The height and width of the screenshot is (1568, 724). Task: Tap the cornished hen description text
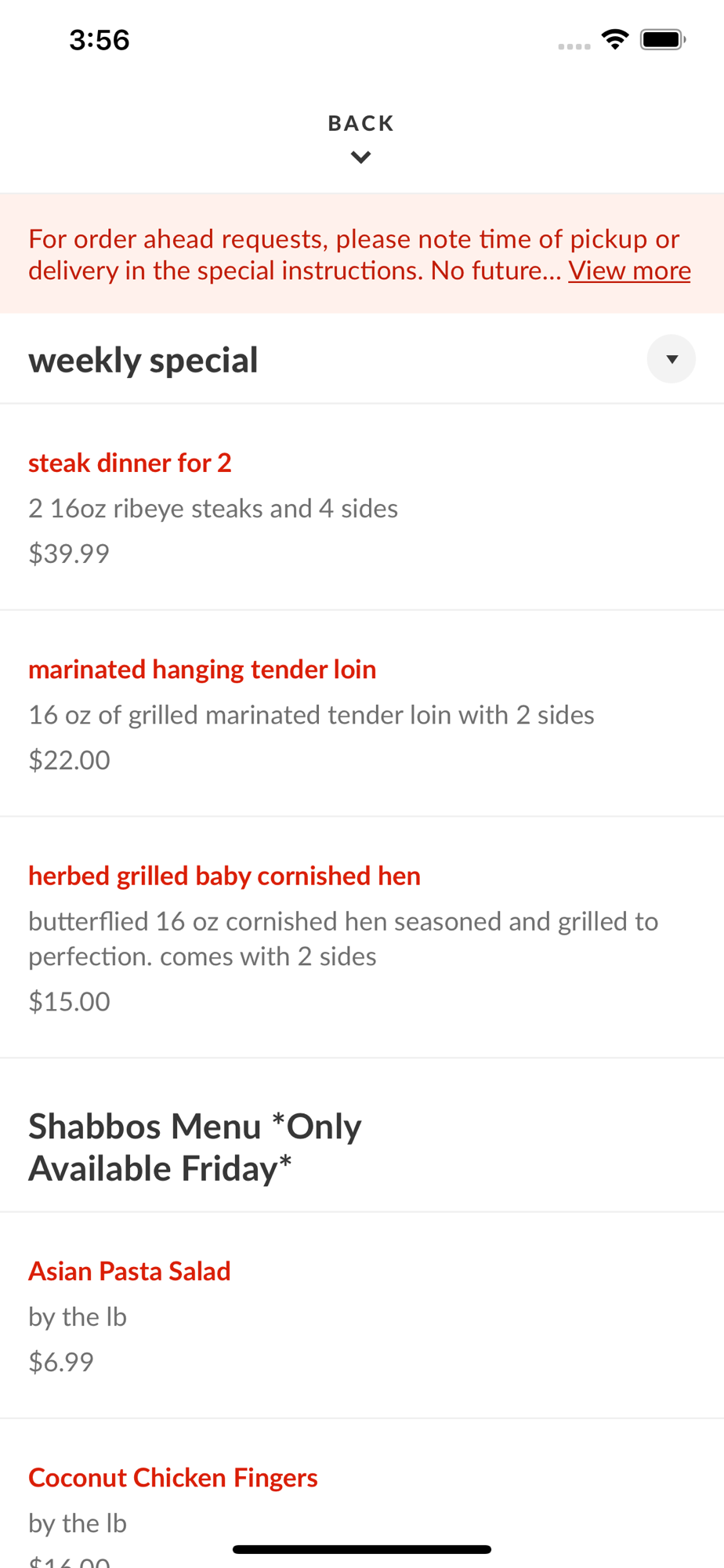coord(343,938)
